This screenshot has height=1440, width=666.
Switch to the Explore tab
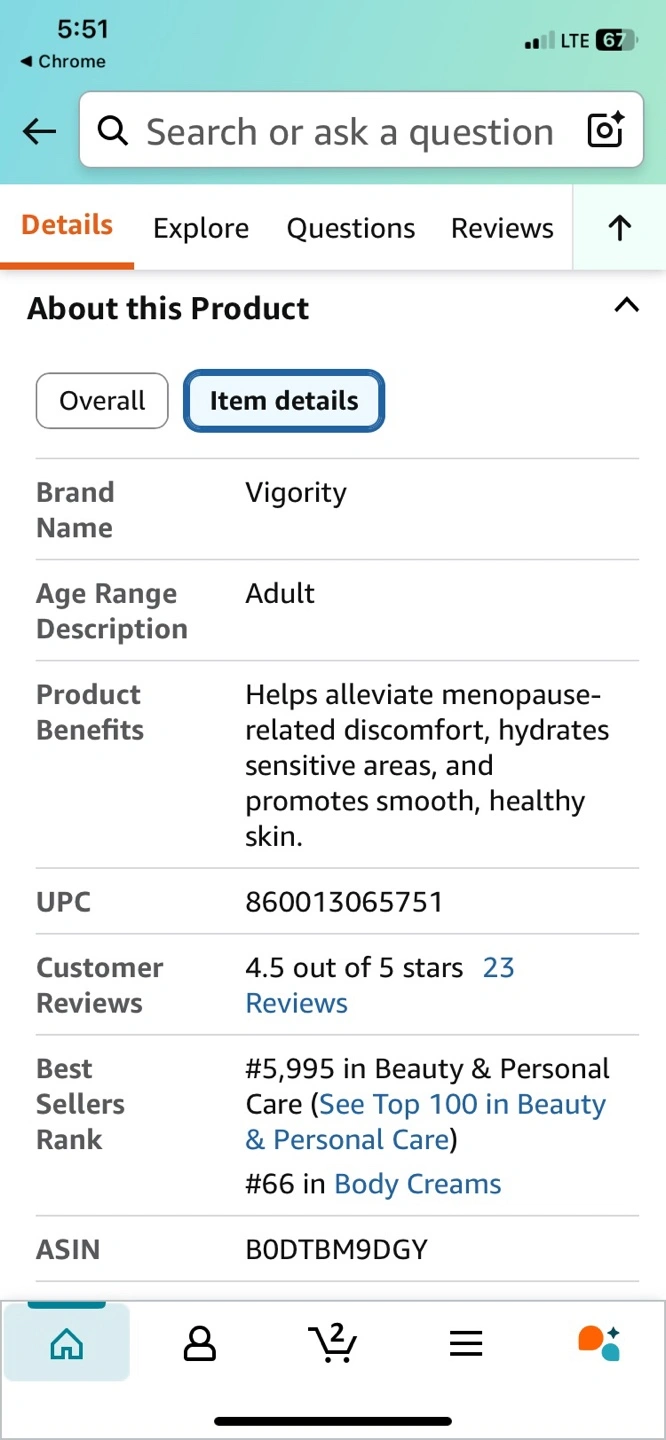(x=201, y=228)
